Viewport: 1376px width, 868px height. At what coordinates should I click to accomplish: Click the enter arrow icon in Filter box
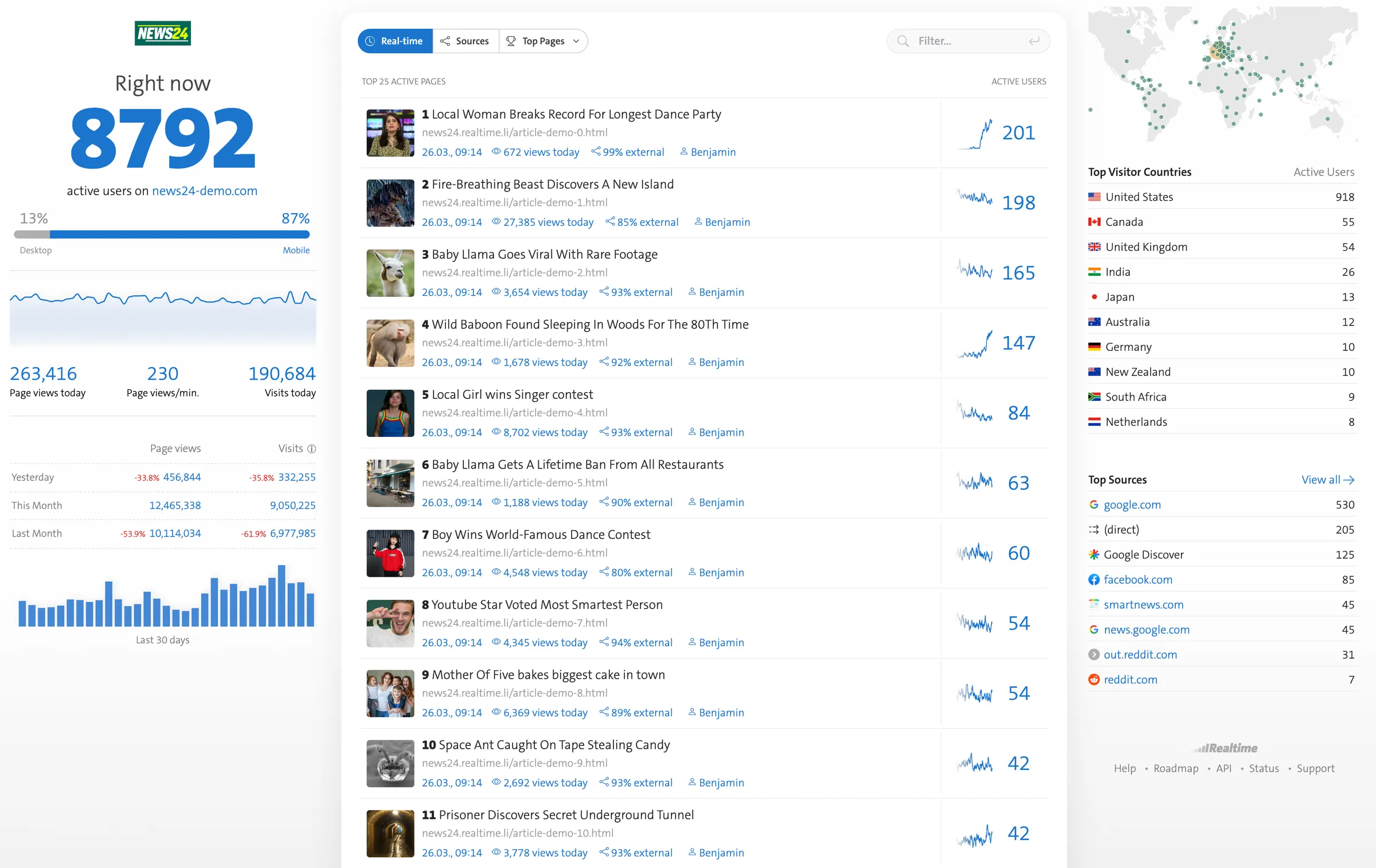[1034, 41]
